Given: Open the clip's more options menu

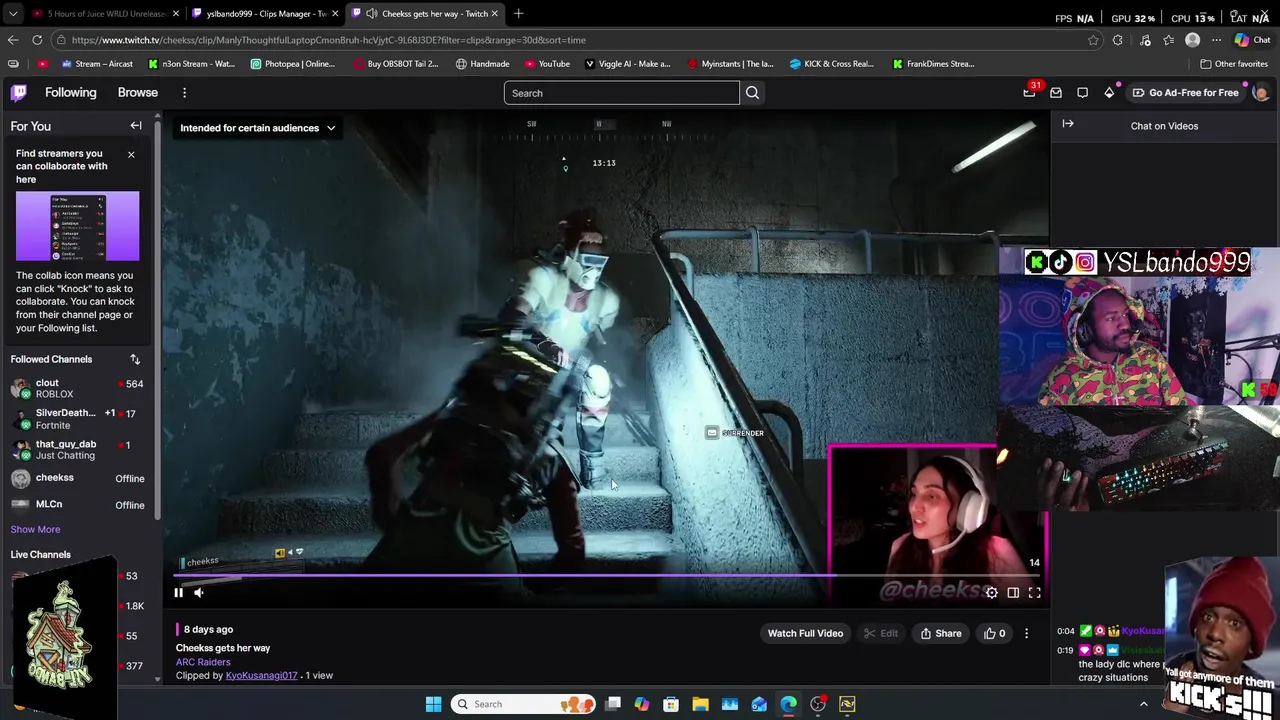Looking at the screenshot, I should tap(1026, 633).
